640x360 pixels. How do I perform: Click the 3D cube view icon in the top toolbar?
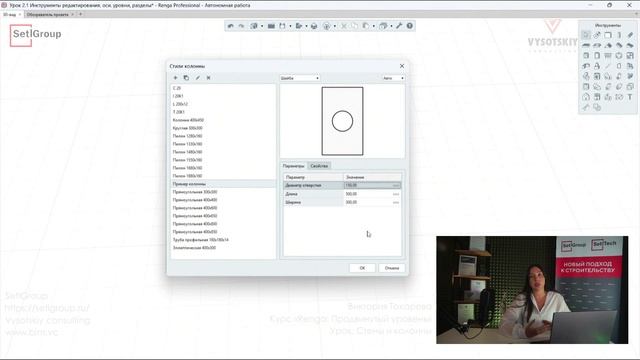253,26
